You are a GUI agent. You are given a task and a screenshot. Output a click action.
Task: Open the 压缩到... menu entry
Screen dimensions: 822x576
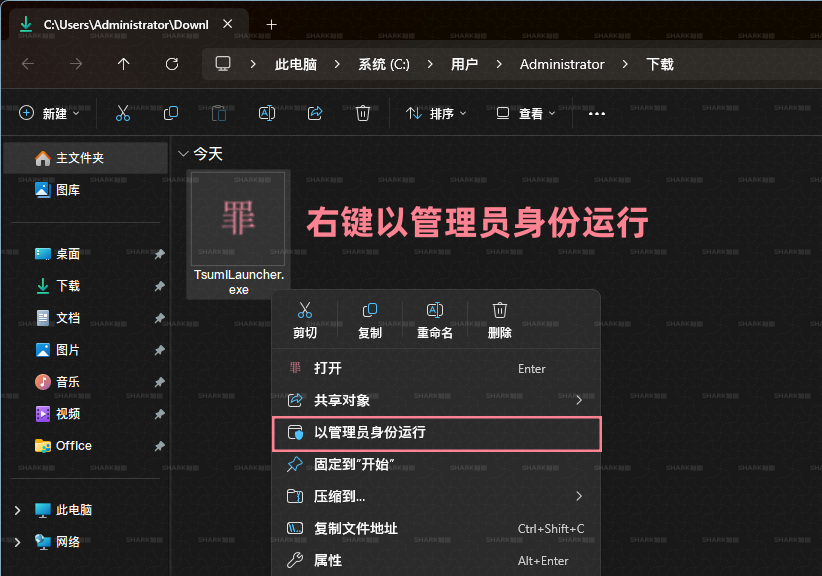coord(436,496)
